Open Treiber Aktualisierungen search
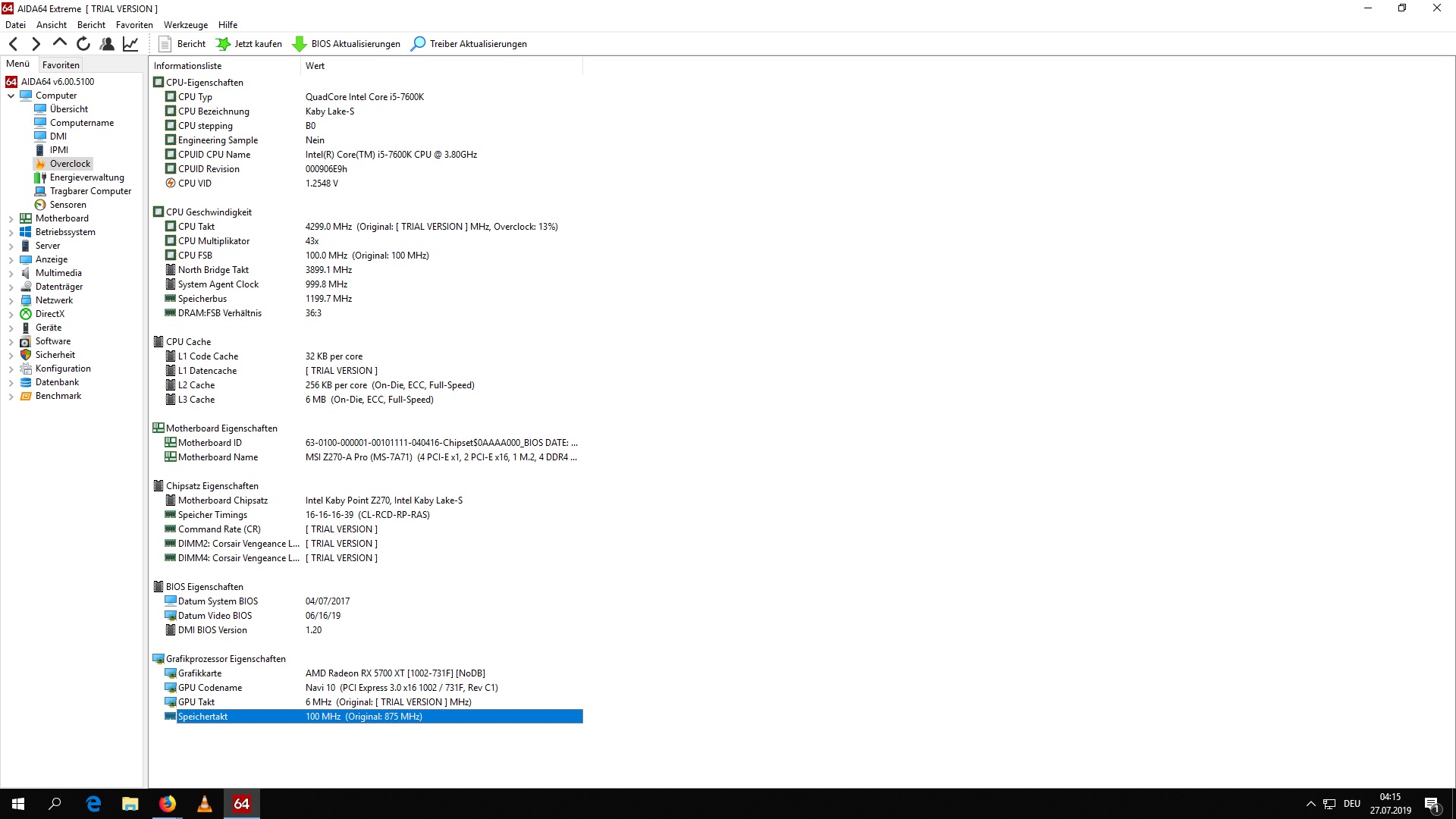This screenshot has height=819, width=1456. pyautogui.click(x=470, y=44)
